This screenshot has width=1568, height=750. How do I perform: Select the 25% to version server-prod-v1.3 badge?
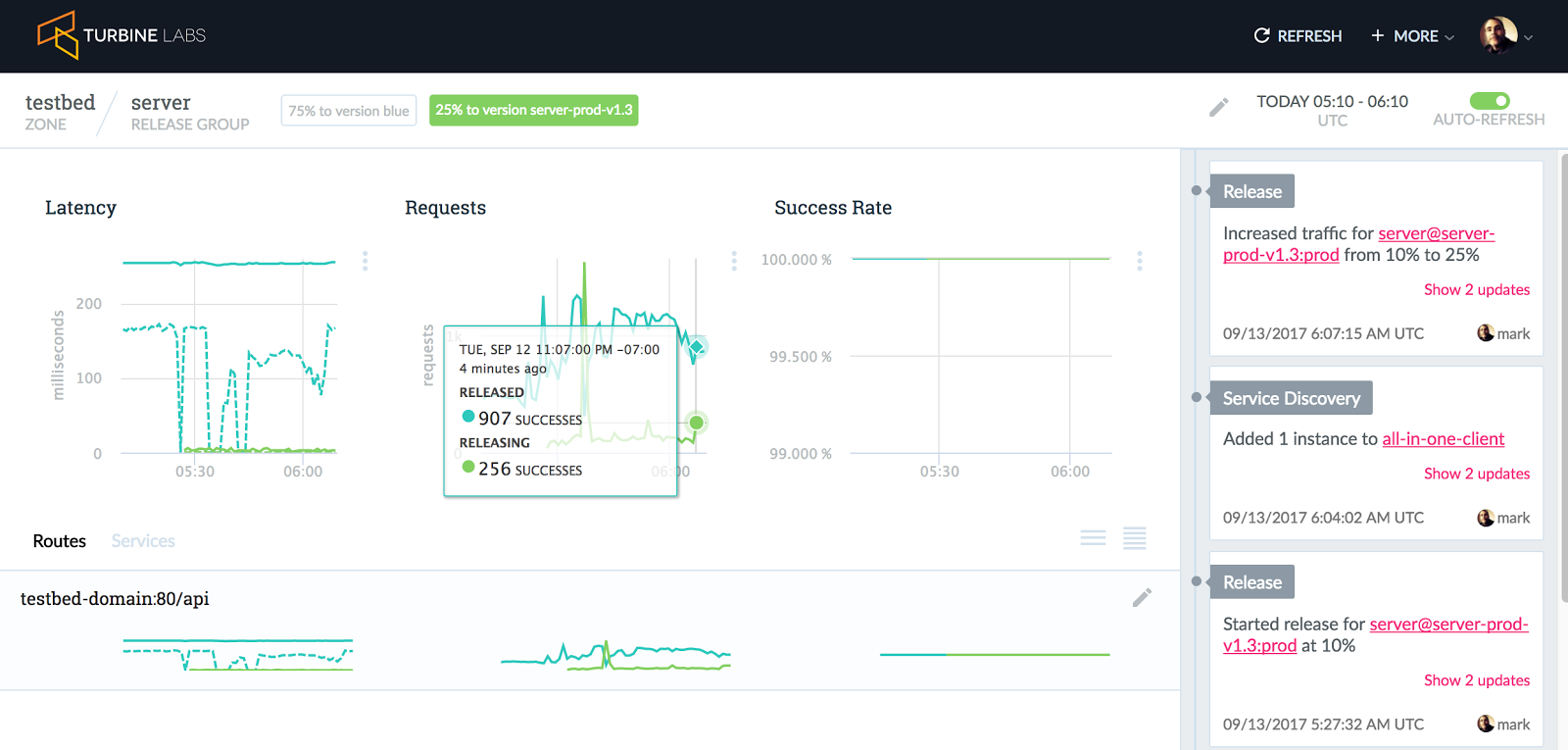pos(534,110)
